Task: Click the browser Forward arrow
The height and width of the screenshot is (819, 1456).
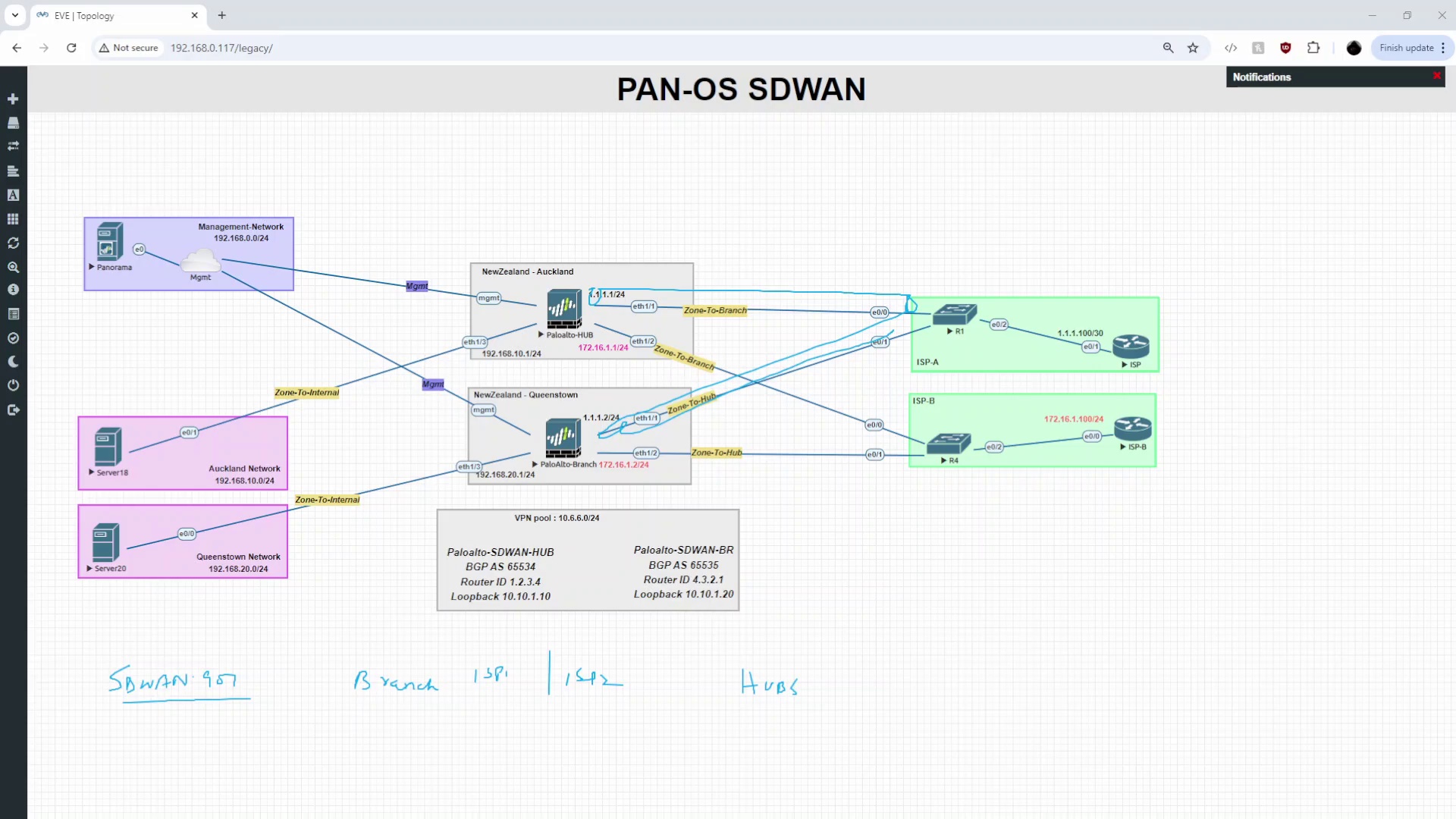Action: coord(44,48)
